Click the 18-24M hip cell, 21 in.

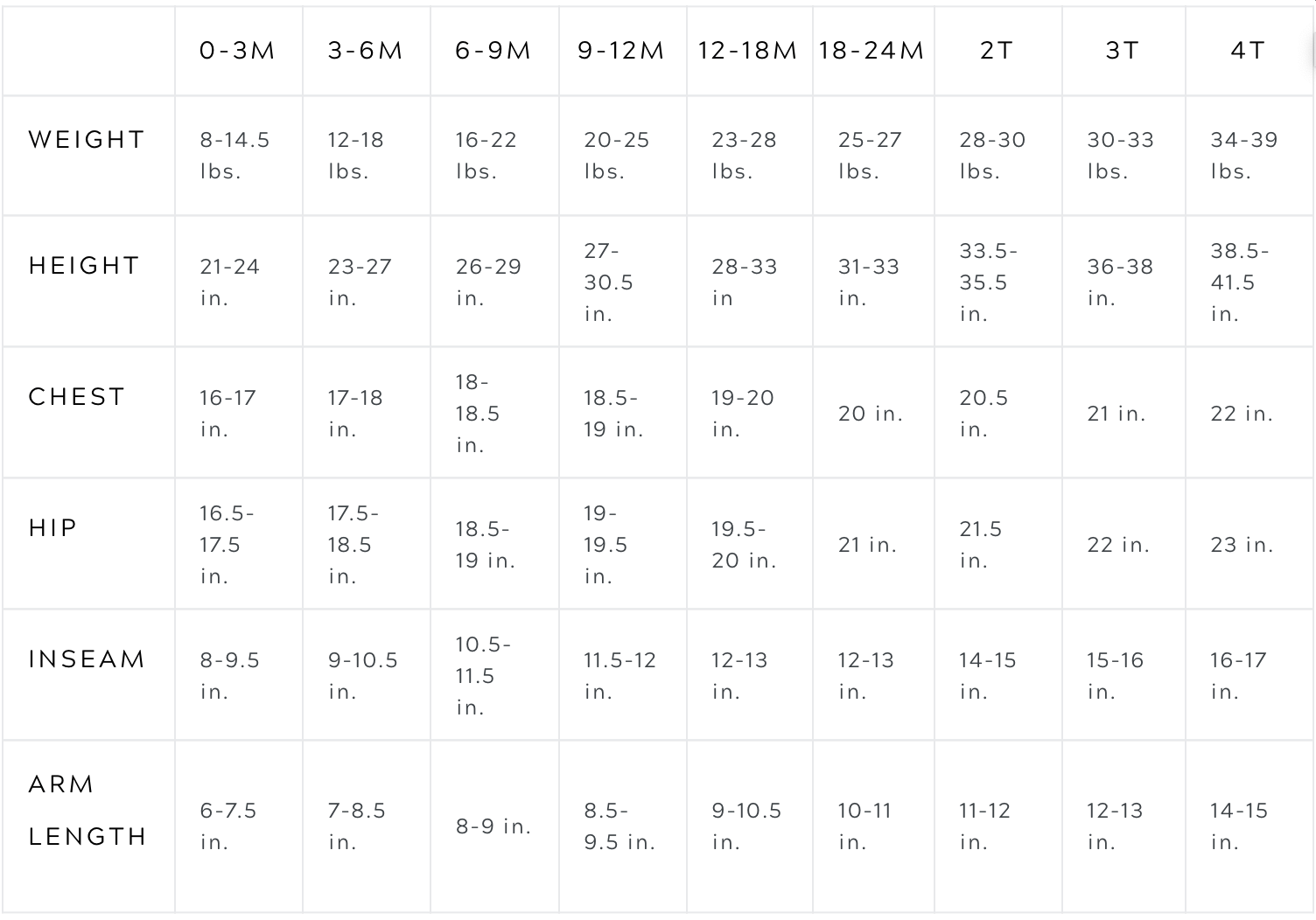pos(867,545)
